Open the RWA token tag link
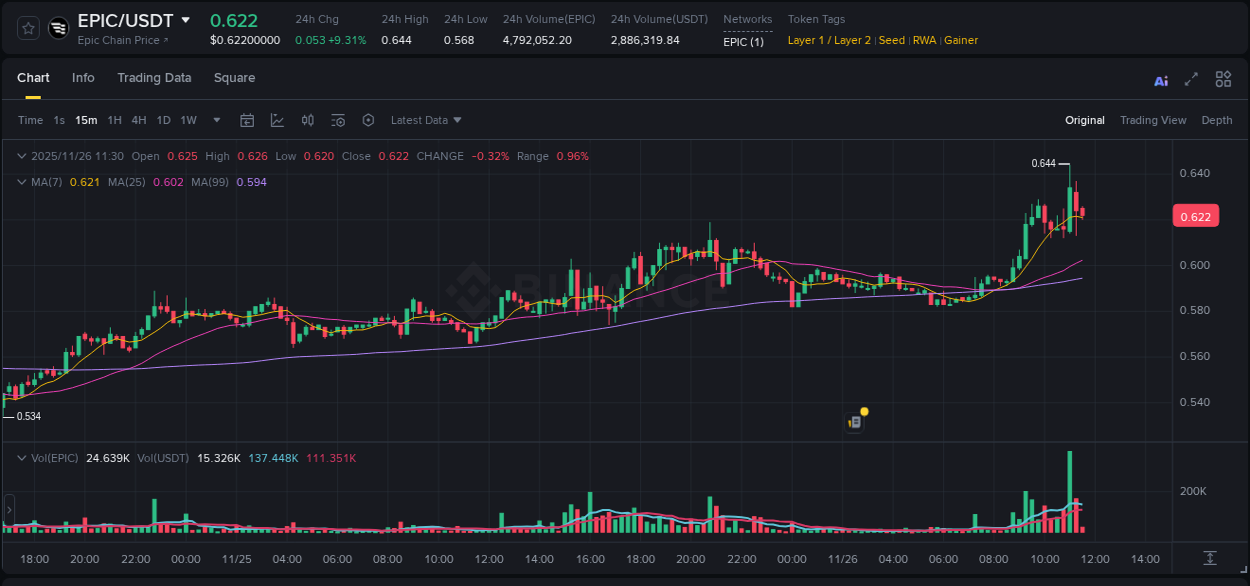 click(x=924, y=40)
